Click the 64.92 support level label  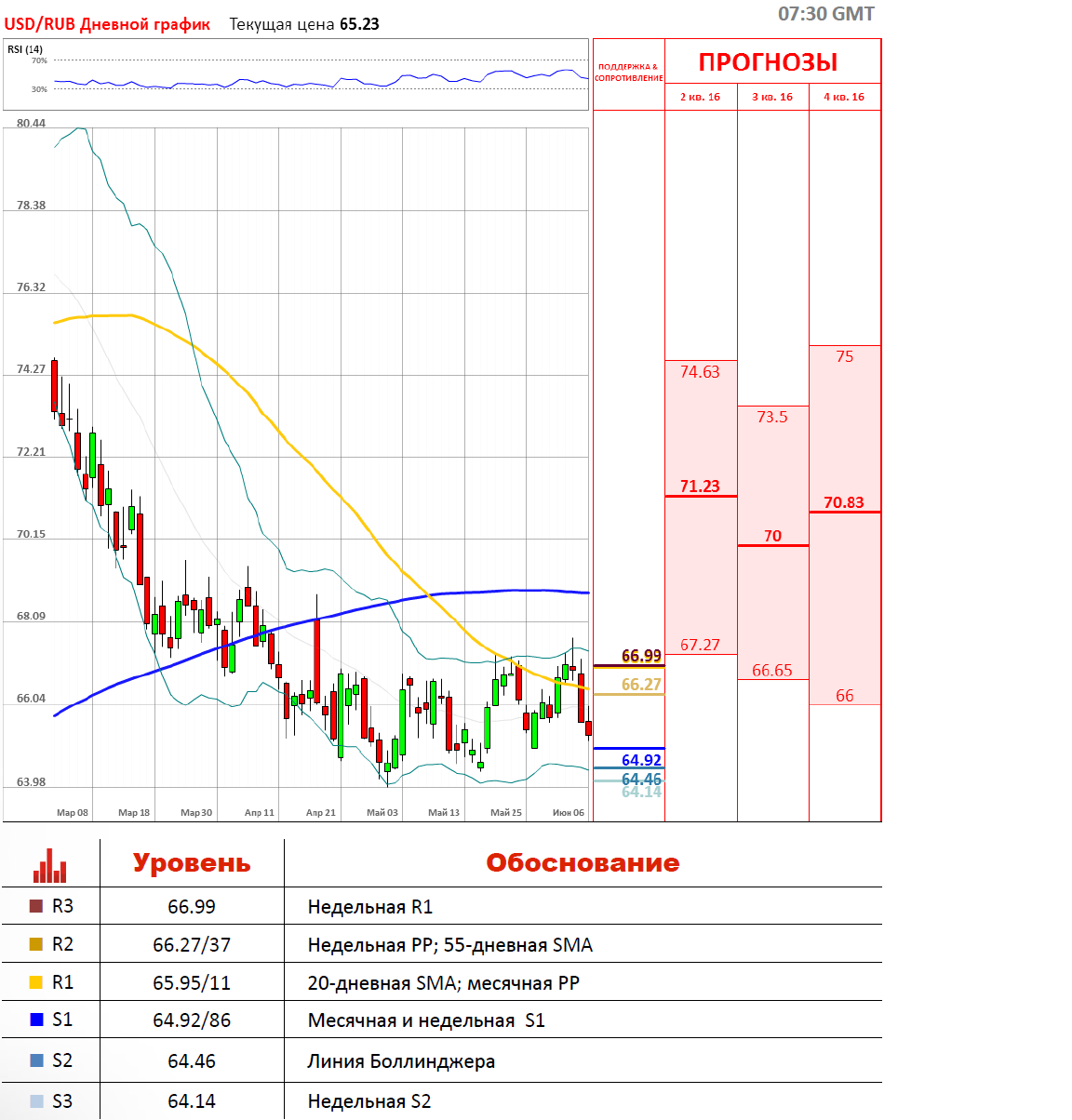[x=641, y=760]
